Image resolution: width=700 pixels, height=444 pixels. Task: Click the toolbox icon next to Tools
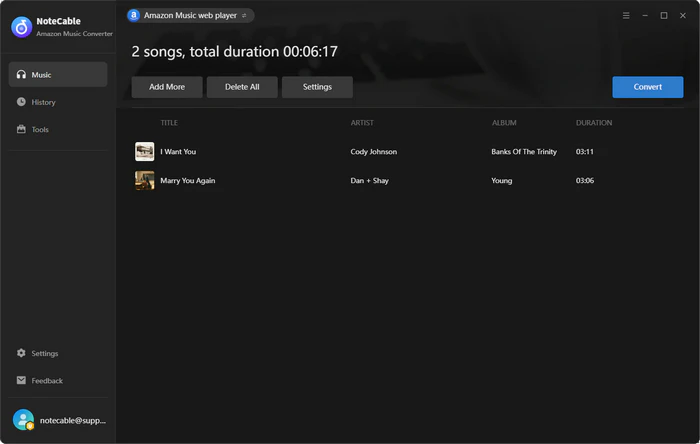pyautogui.click(x=21, y=129)
